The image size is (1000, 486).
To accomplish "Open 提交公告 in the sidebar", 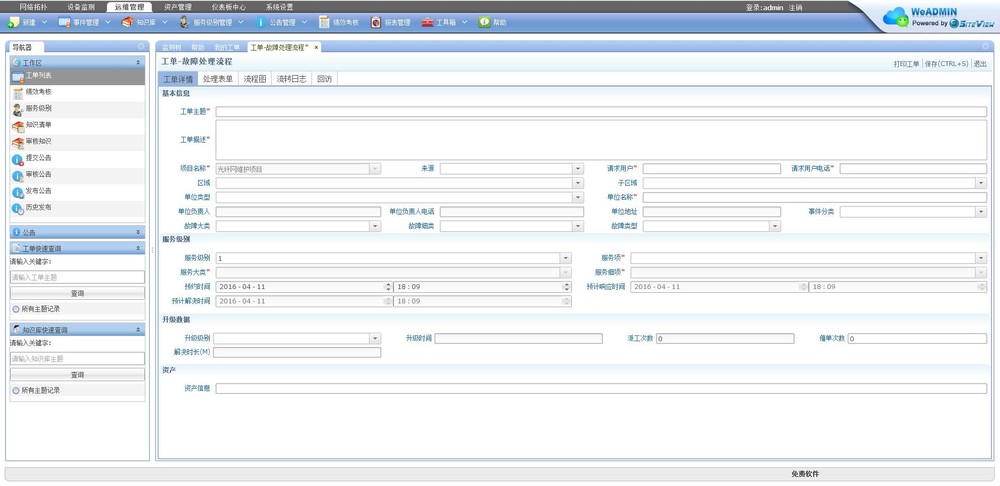I will coord(38,158).
